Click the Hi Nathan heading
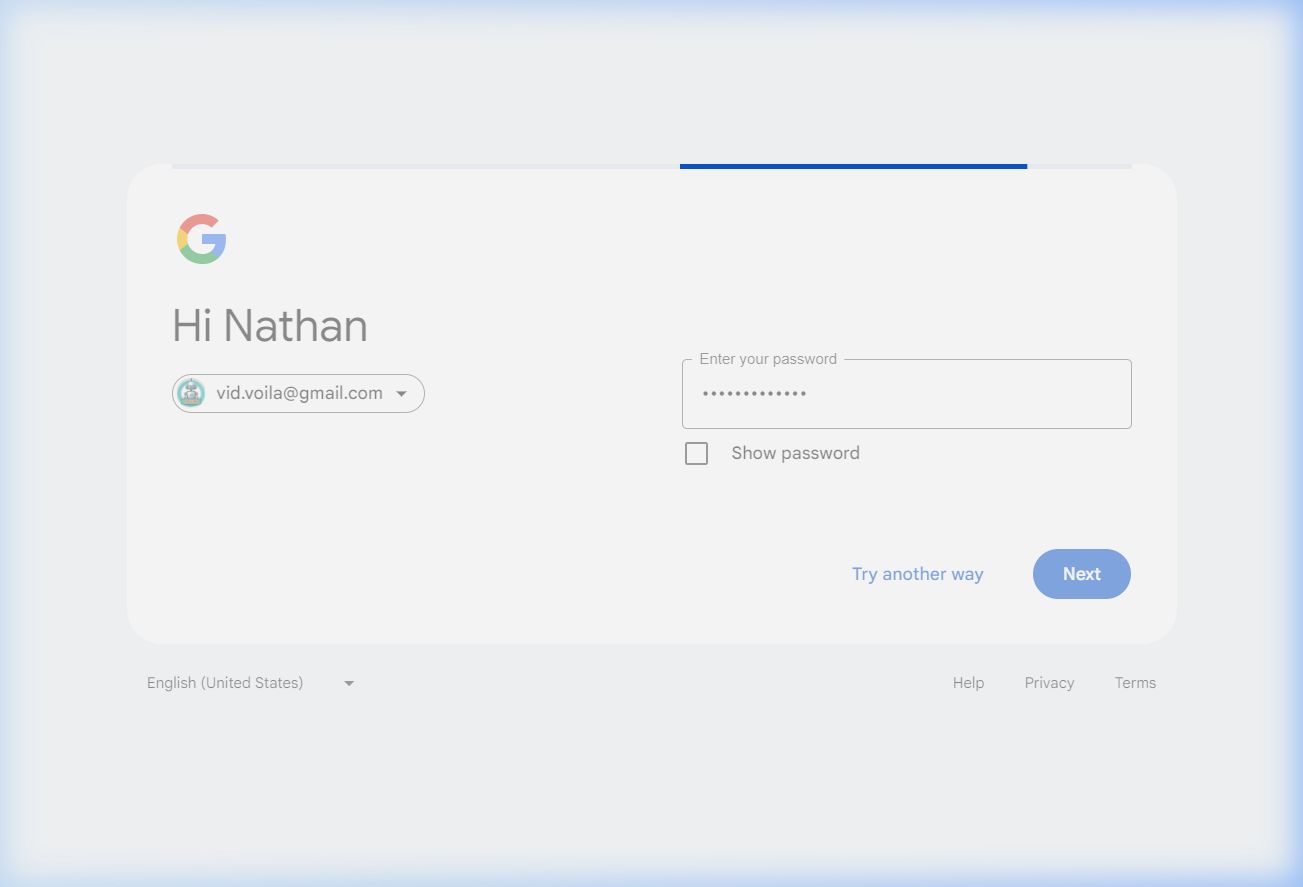1303x887 pixels. pos(270,326)
